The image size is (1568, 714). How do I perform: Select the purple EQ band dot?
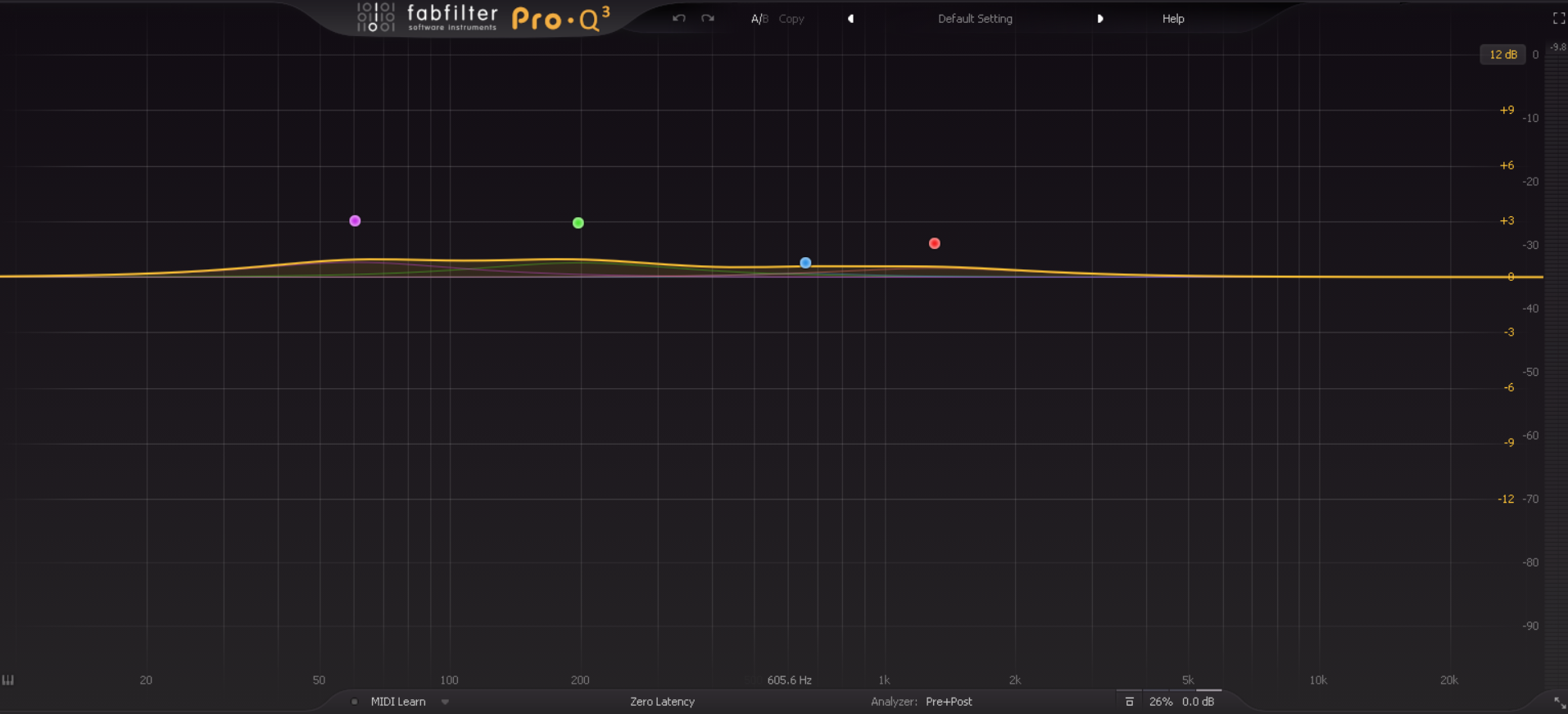[355, 221]
